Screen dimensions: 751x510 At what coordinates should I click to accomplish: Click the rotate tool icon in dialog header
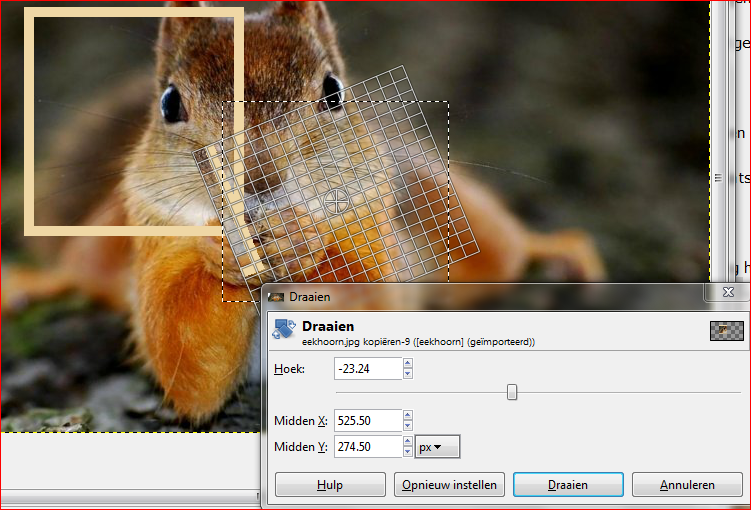[x=284, y=331]
